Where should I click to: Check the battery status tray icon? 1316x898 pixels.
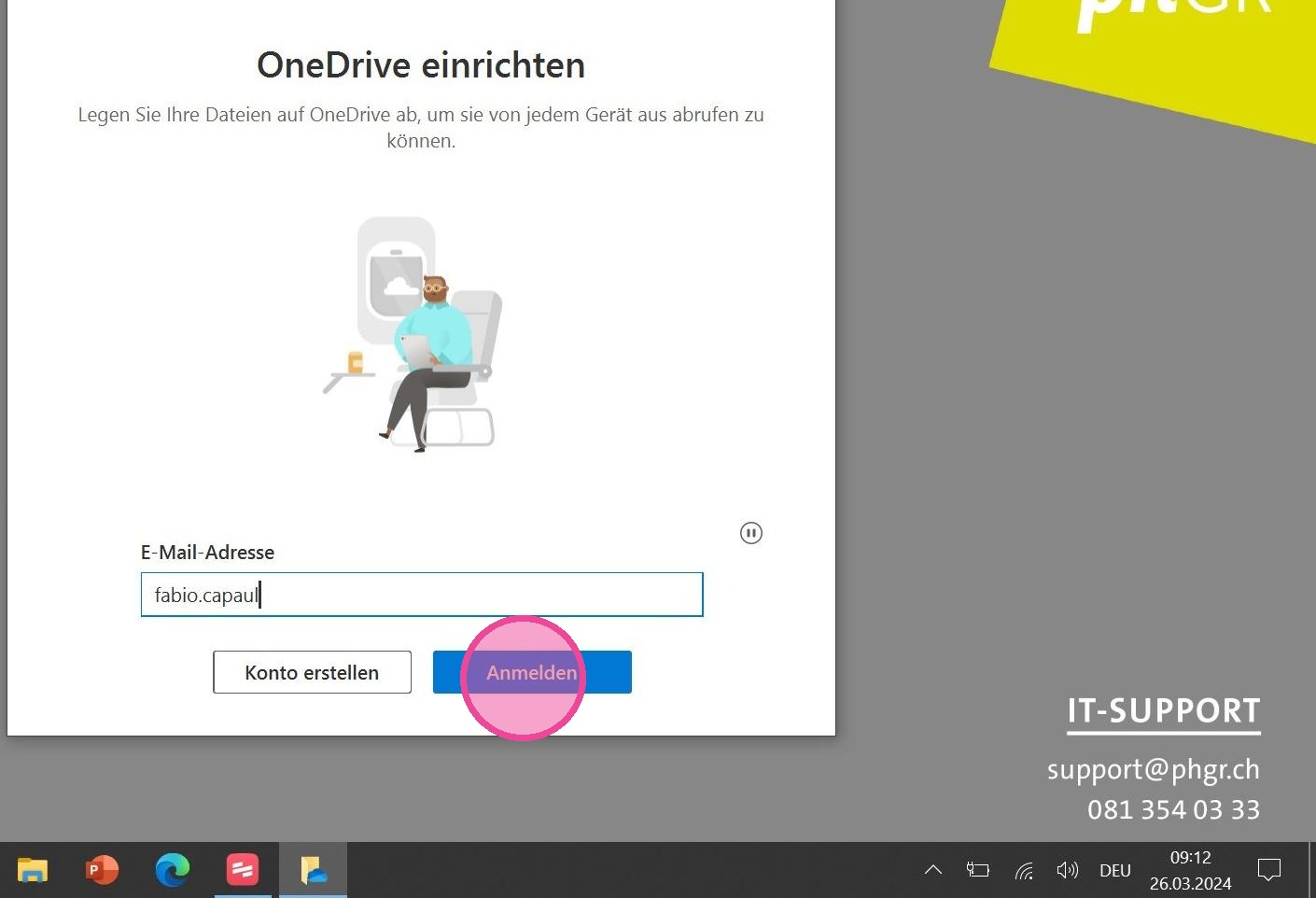(x=977, y=870)
